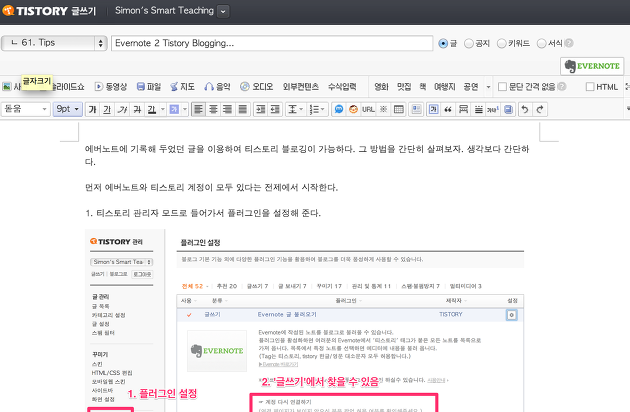Viewport: 630px width, 412px height.
Task: Align text to the right
Action: click(x=228, y=109)
